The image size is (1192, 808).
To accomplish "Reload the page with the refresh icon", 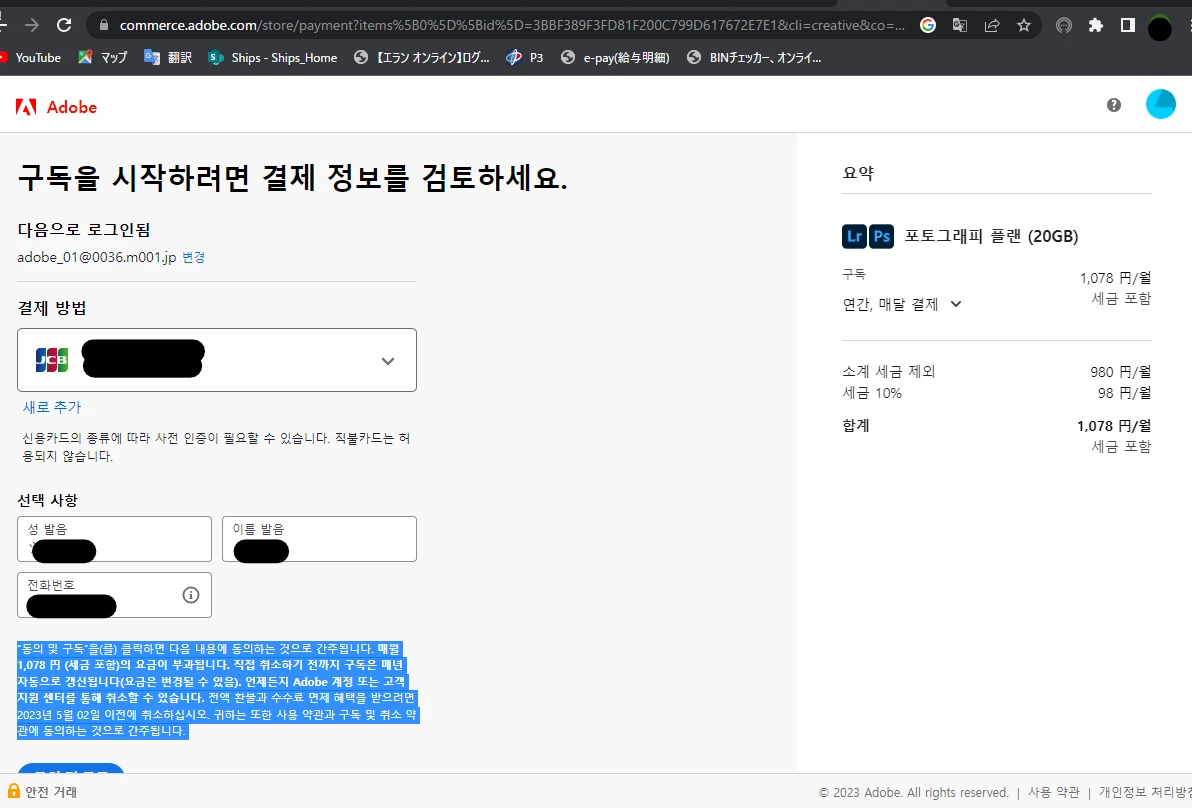I will pos(65,25).
